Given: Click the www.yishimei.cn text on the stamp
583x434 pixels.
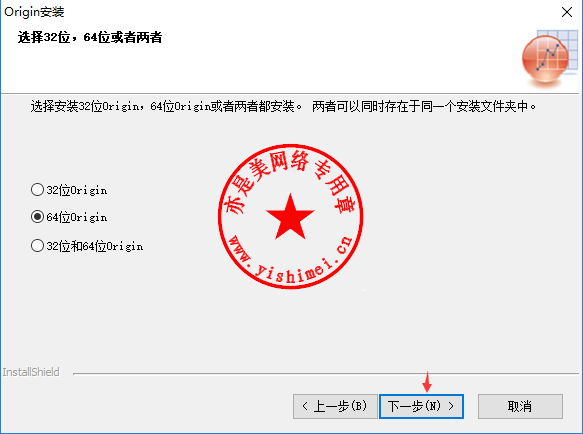Looking at the screenshot, I should coord(290,260).
